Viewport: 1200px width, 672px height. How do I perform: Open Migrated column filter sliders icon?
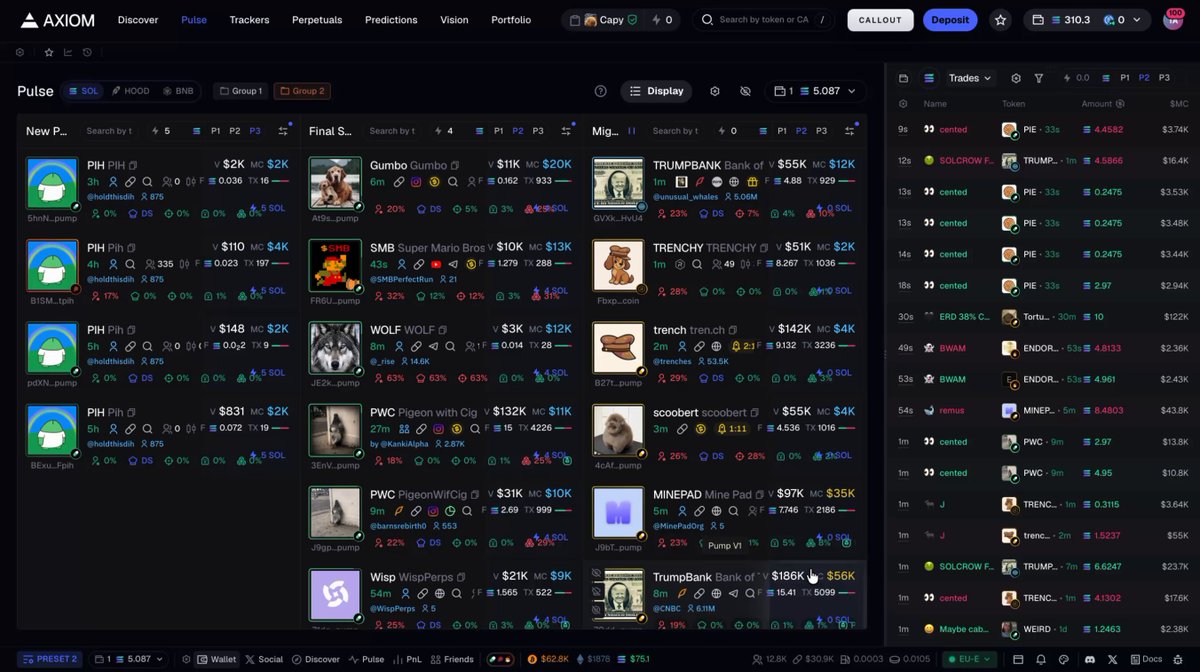tap(849, 131)
